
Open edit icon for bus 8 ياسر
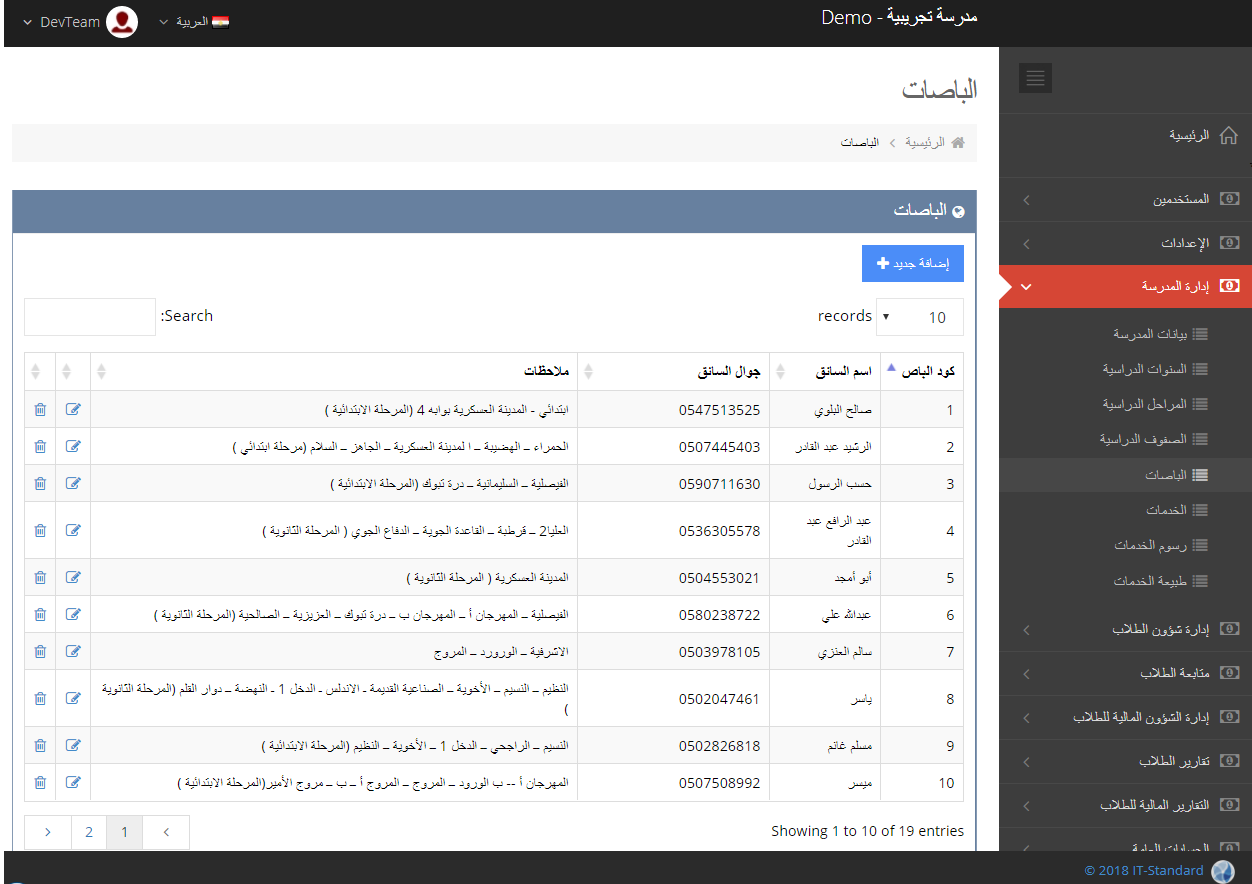[x=73, y=698]
